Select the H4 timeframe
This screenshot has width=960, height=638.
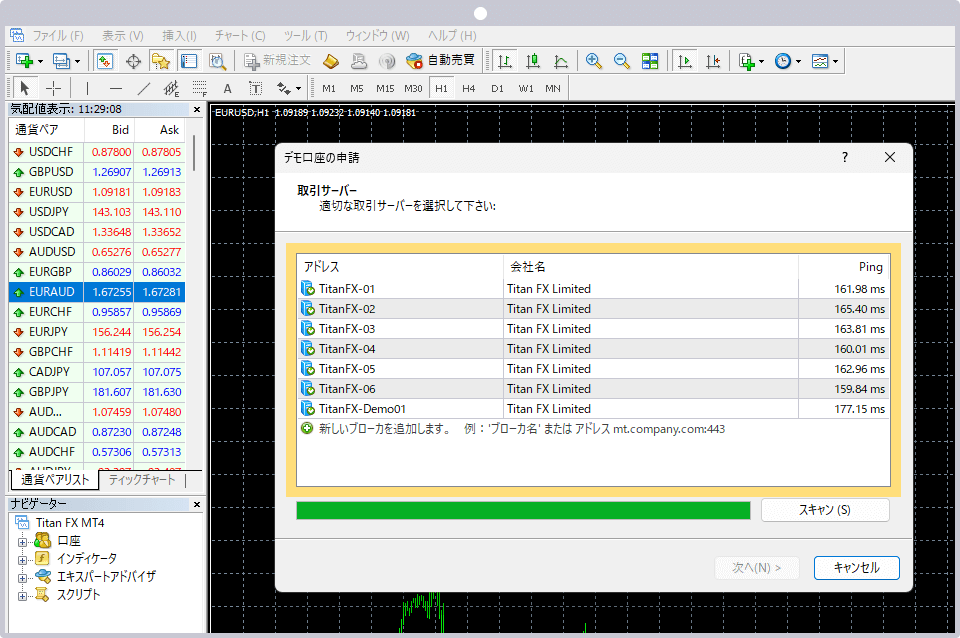pyautogui.click(x=468, y=88)
